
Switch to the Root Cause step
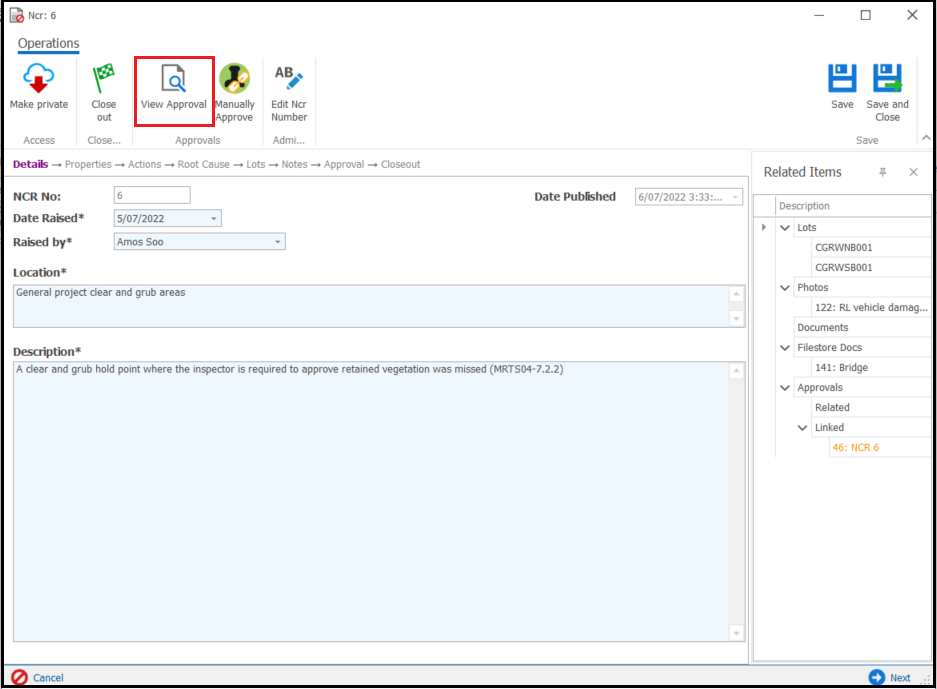click(x=204, y=164)
